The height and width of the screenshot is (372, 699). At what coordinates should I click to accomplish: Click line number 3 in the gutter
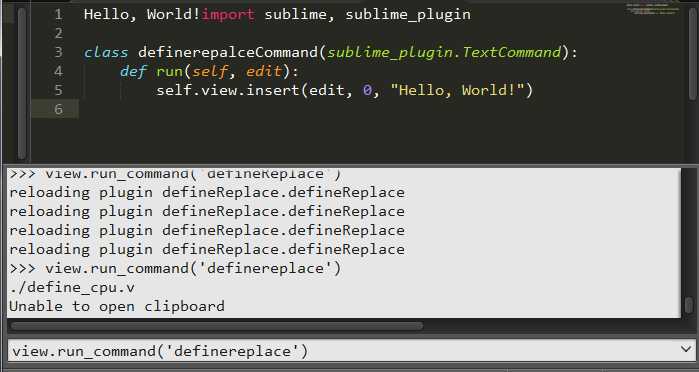pyautogui.click(x=59, y=52)
